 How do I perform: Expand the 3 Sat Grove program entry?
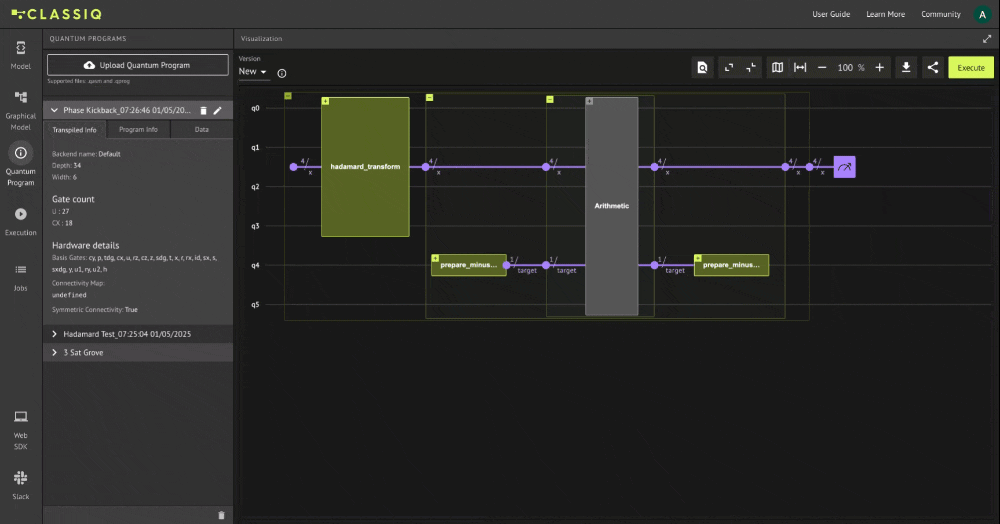click(x=54, y=353)
